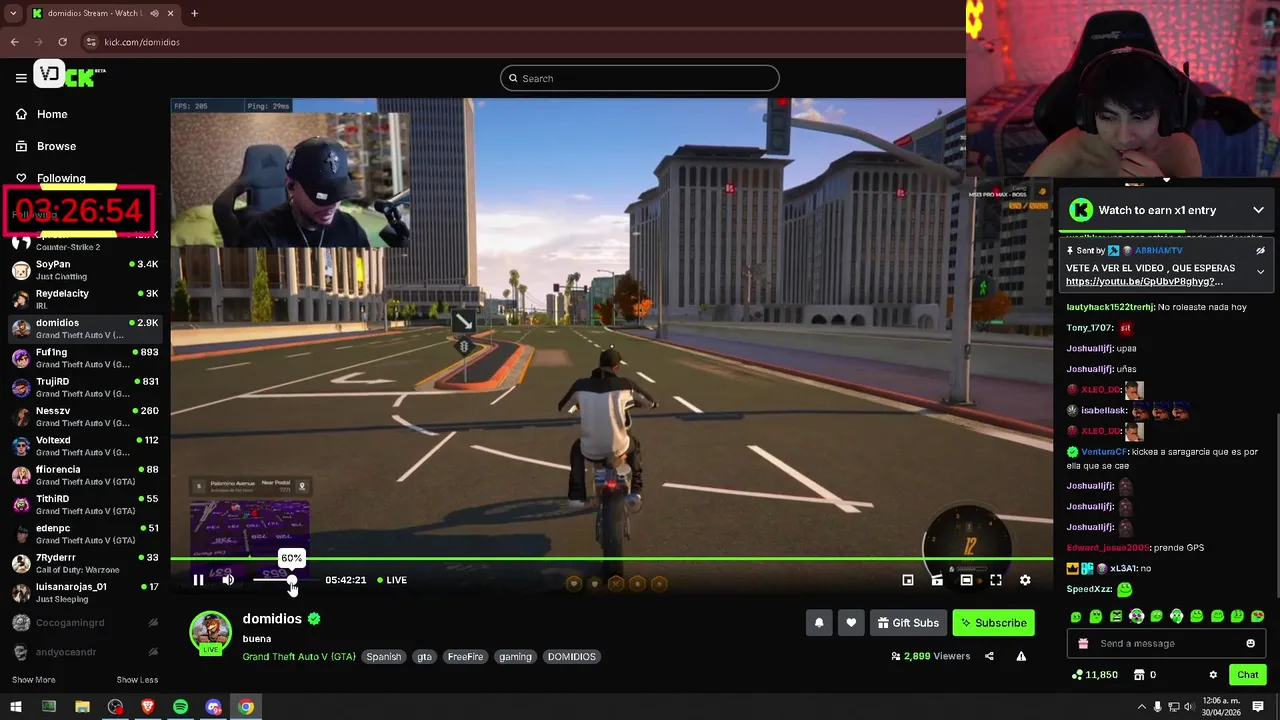1280x720 pixels.
Task: Toggle theater mode in the player
Action: click(966, 580)
